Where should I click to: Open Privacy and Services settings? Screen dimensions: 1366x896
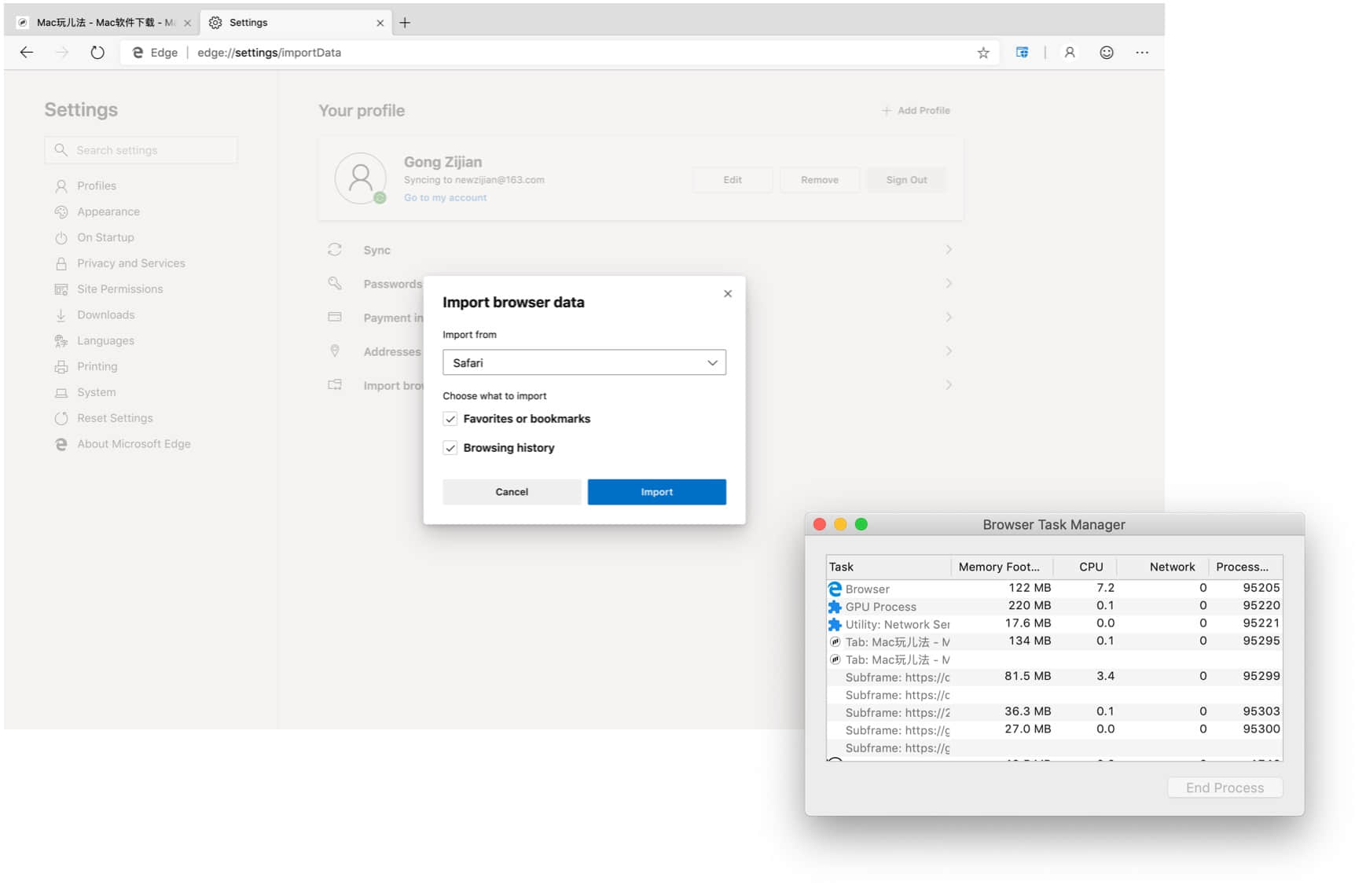click(x=119, y=263)
